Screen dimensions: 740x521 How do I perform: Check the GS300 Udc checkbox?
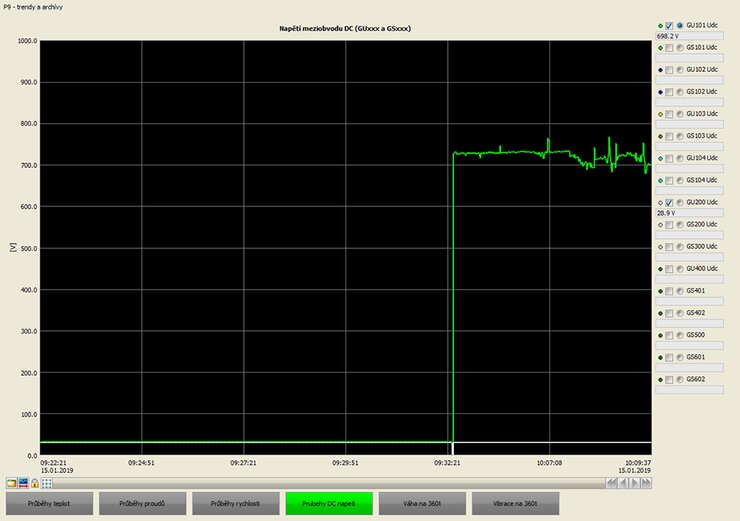click(x=669, y=247)
